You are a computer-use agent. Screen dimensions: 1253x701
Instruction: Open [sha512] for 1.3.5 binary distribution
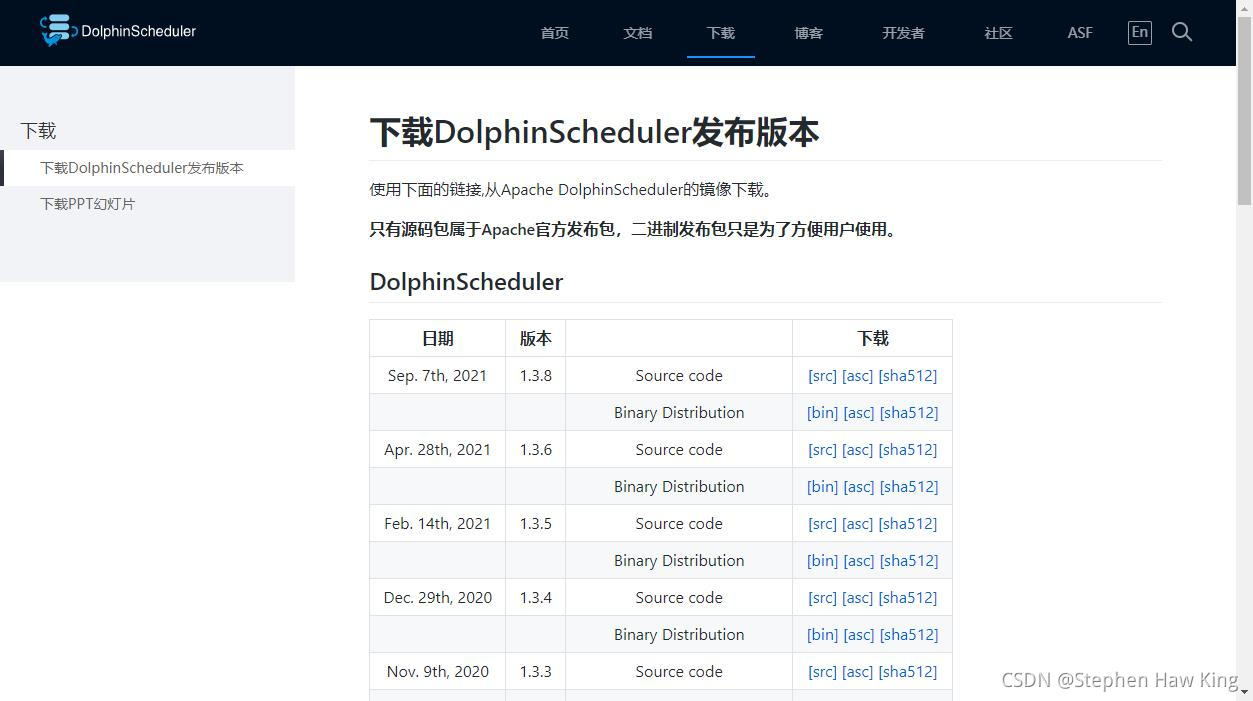click(909, 561)
